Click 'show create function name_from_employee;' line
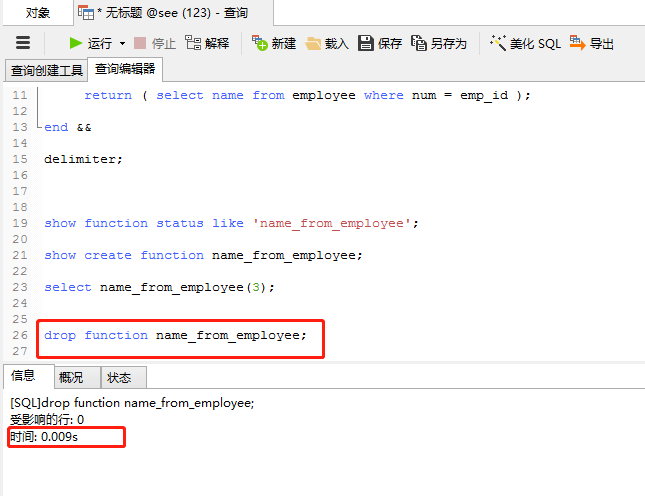Image resolution: width=645 pixels, height=496 pixels. coord(204,255)
